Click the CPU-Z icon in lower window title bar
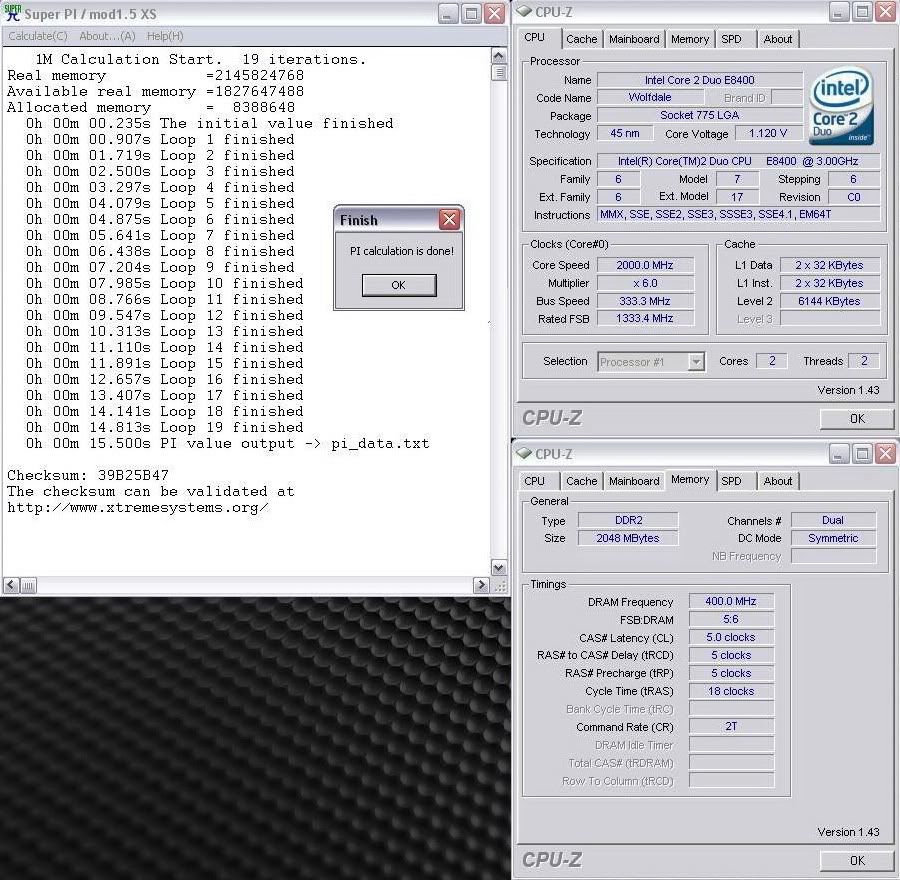Viewport: 900px width, 880px height. pyautogui.click(x=524, y=453)
